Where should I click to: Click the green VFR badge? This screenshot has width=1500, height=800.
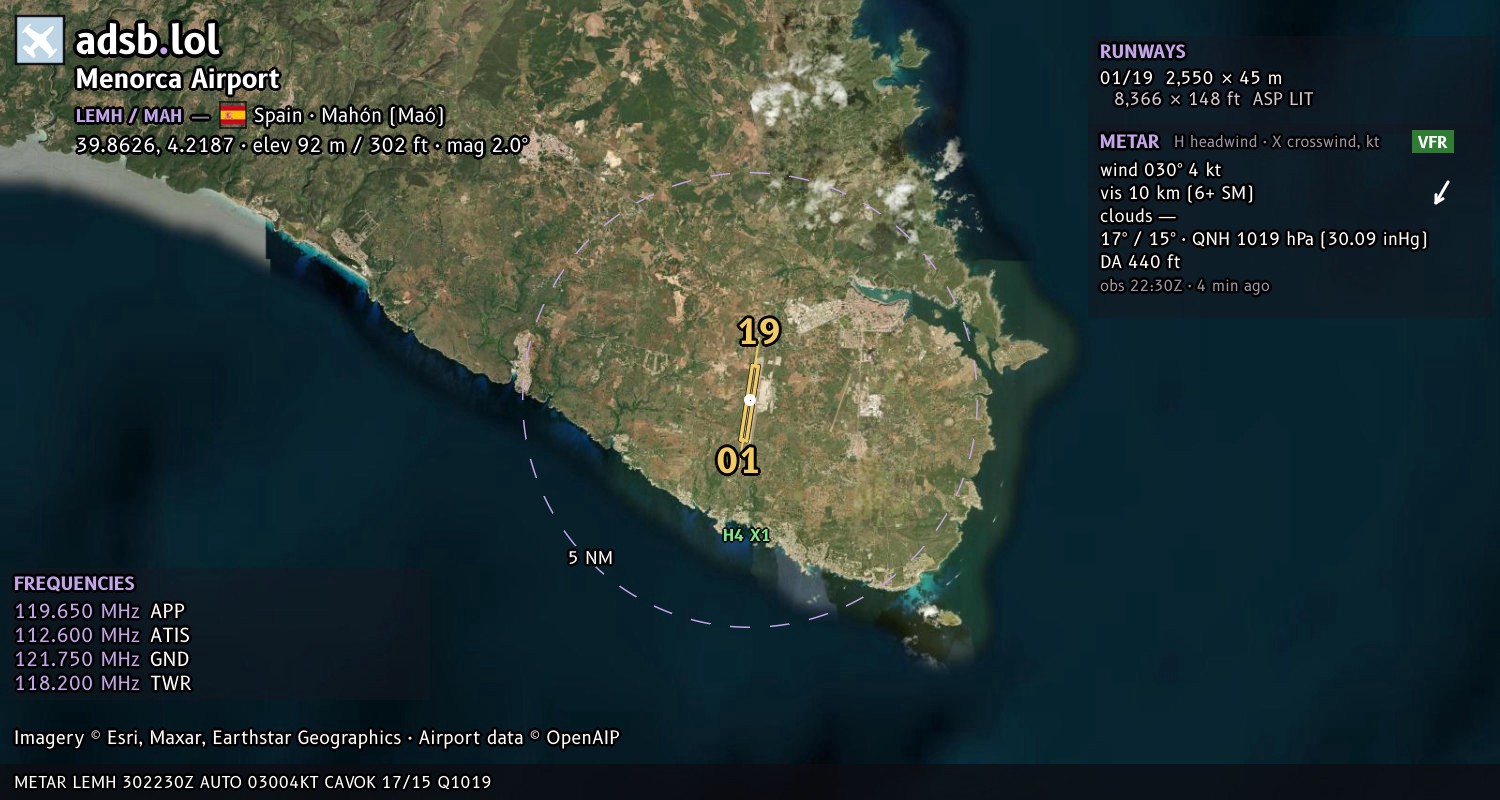coord(1432,142)
